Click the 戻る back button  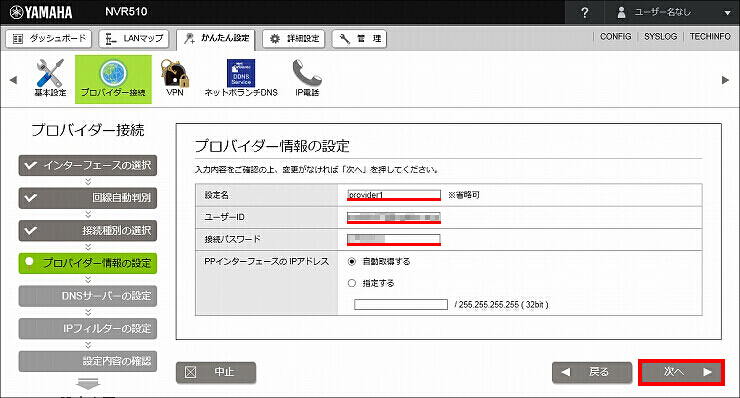(x=592, y=372)
